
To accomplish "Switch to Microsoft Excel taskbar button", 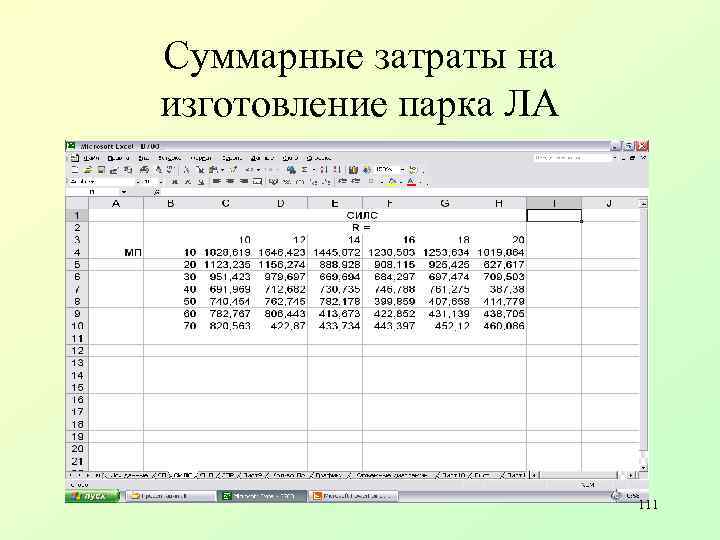I will [x=262, y=496].
